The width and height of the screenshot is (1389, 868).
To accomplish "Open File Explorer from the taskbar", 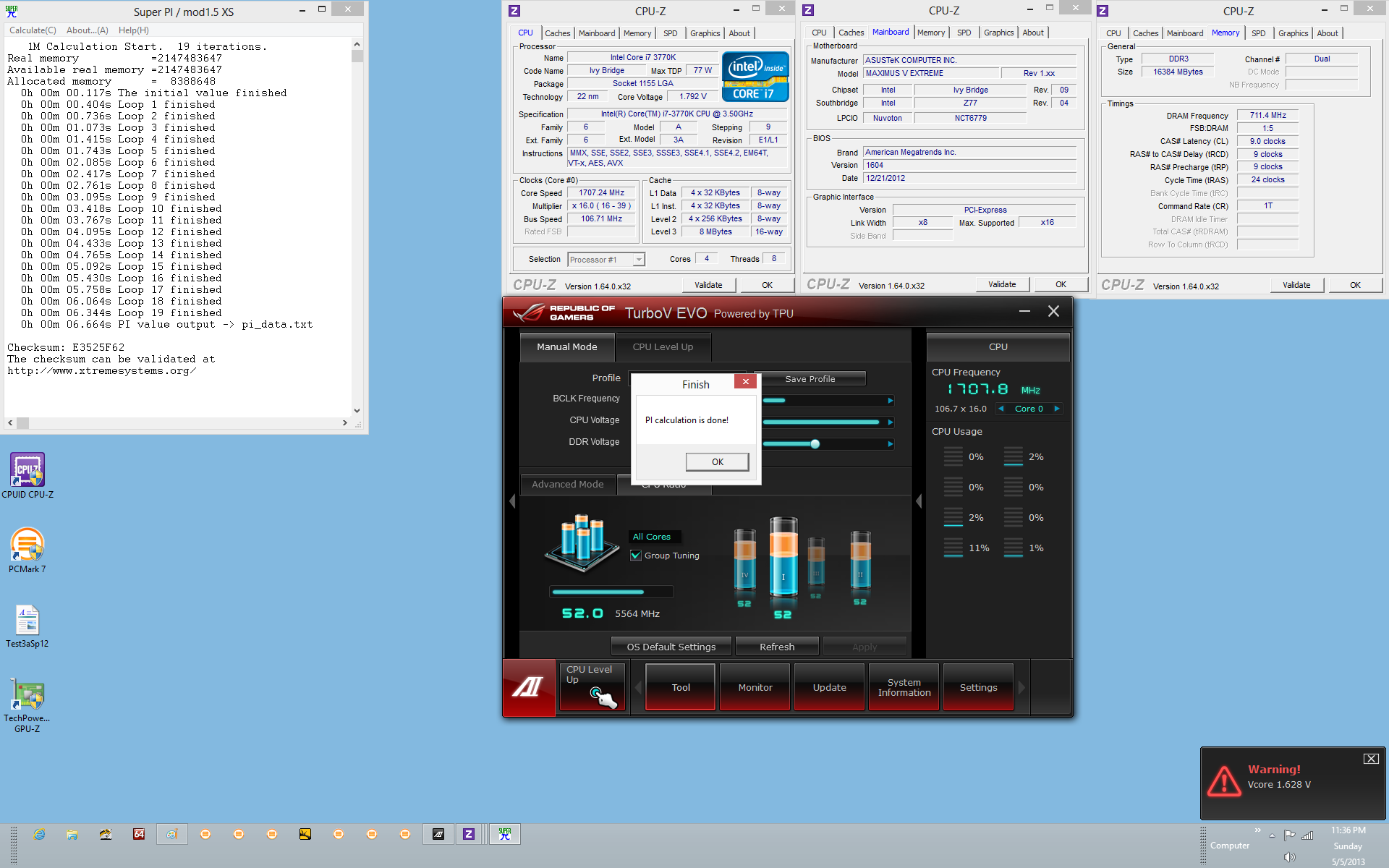I will [72, 834].
